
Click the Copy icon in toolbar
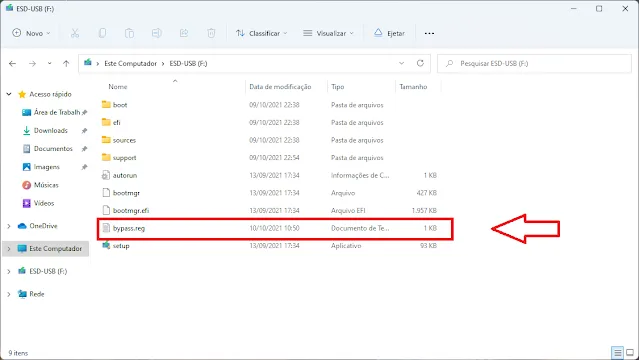point(102,33)
